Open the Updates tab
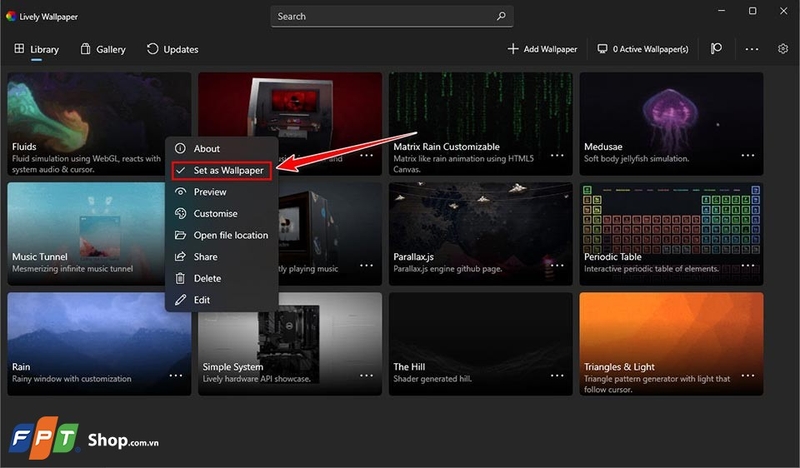The image size is (800, 468). (x=172, y=50)
